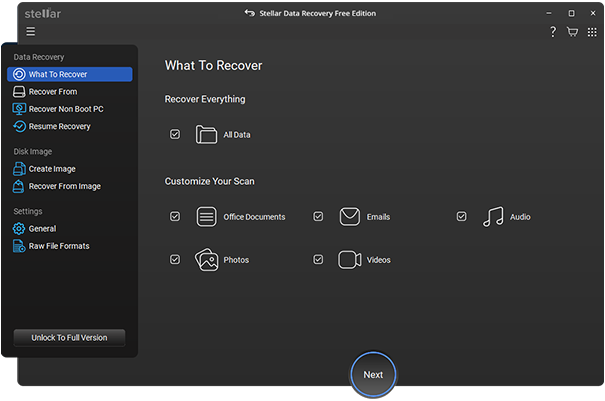Click the Videos label

tap(379, 260)
